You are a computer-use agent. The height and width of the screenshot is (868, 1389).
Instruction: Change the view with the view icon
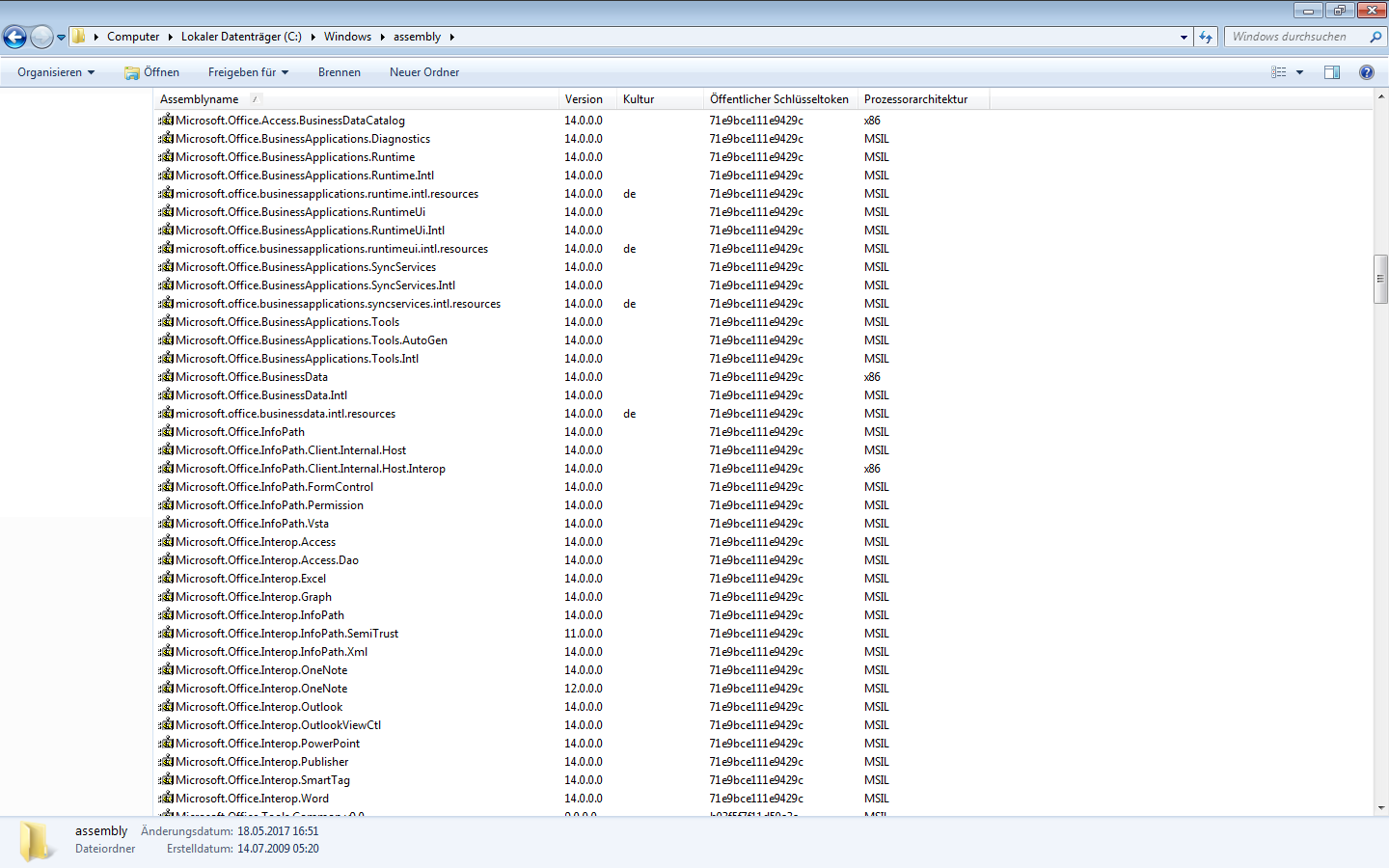click(x=1279, y=72)
